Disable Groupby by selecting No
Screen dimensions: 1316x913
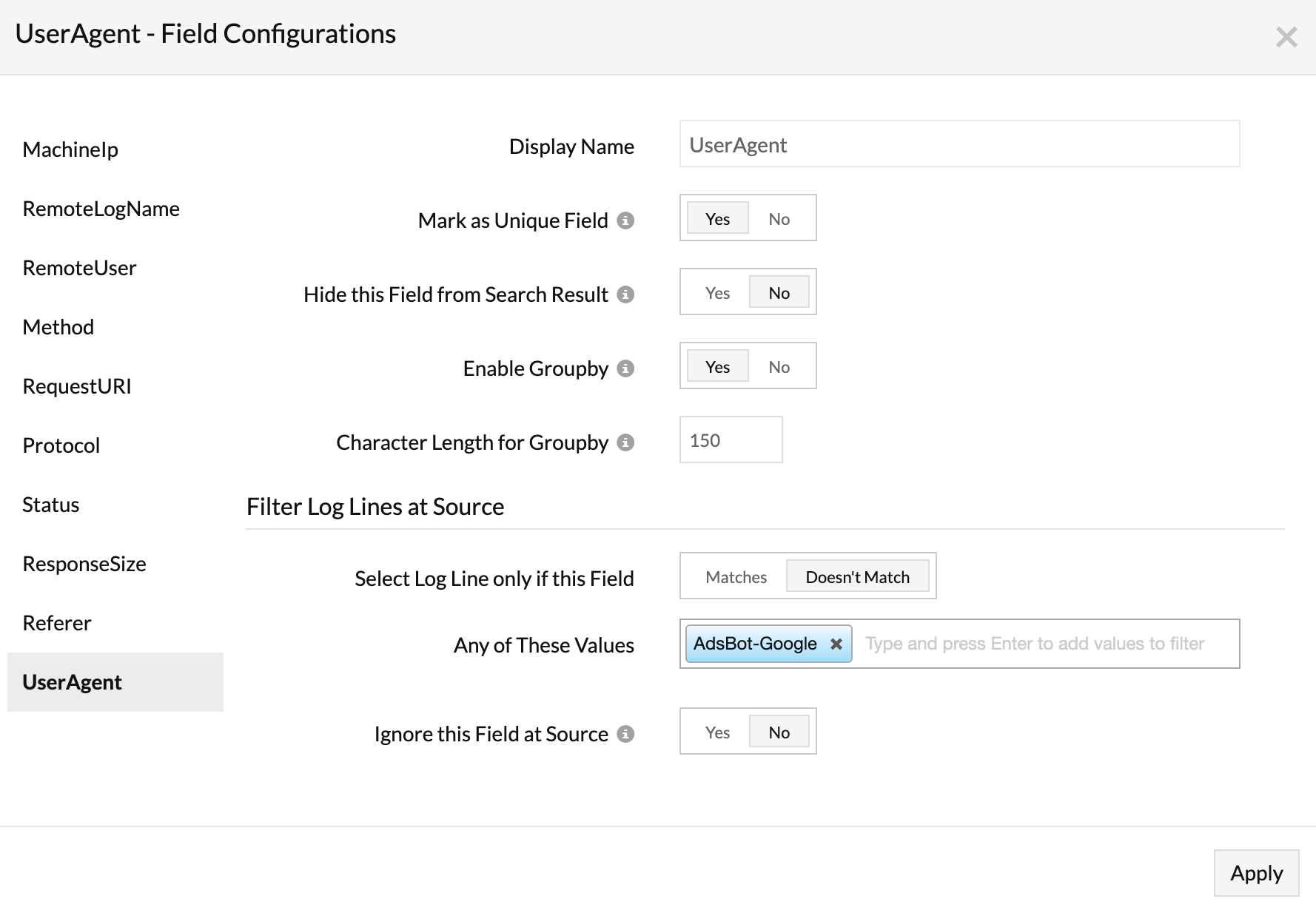(779, 367)
